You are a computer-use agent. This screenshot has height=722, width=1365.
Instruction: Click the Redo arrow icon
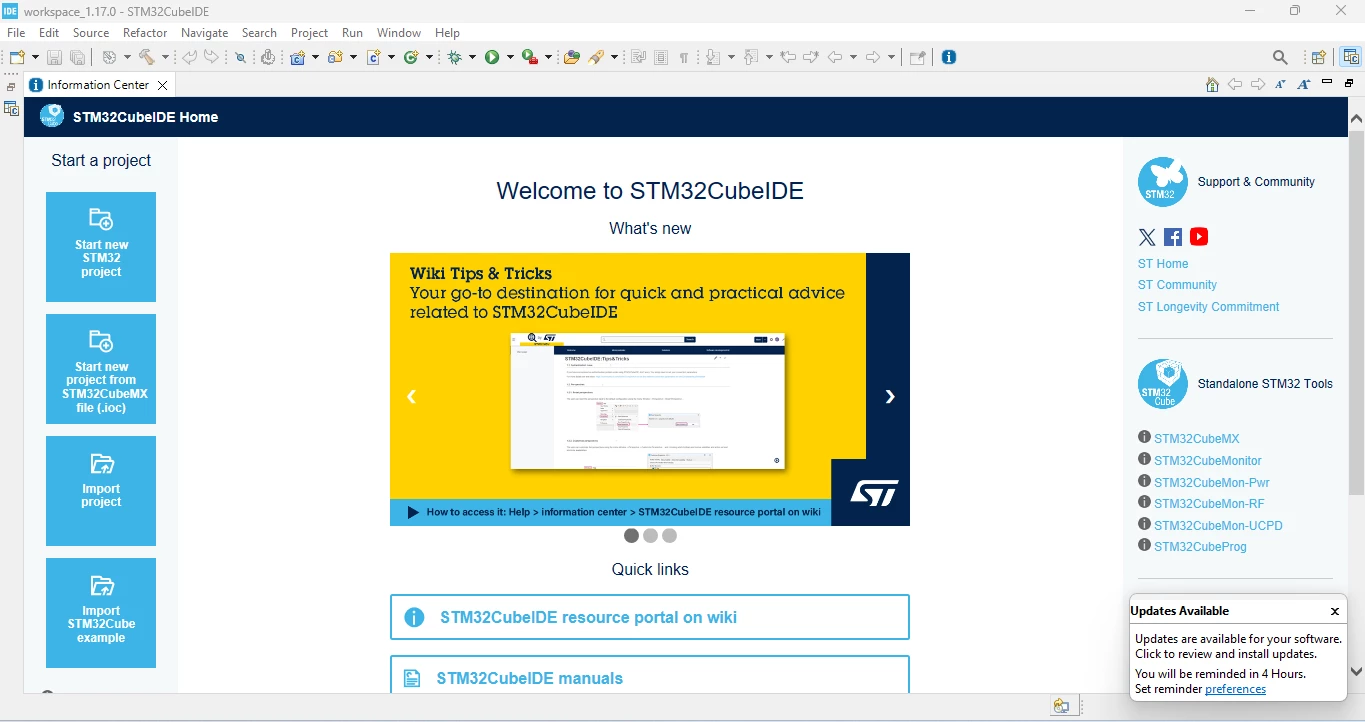pyautogui.click(x=211, y=58)
